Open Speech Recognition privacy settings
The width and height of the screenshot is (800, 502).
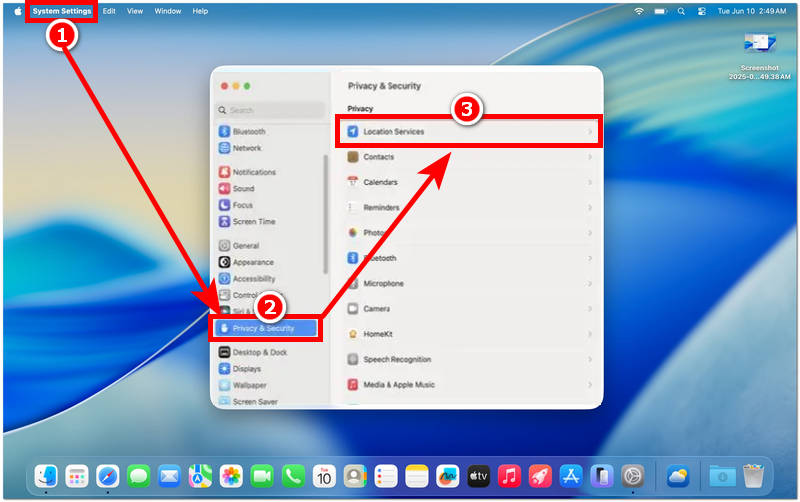(469, 359)
